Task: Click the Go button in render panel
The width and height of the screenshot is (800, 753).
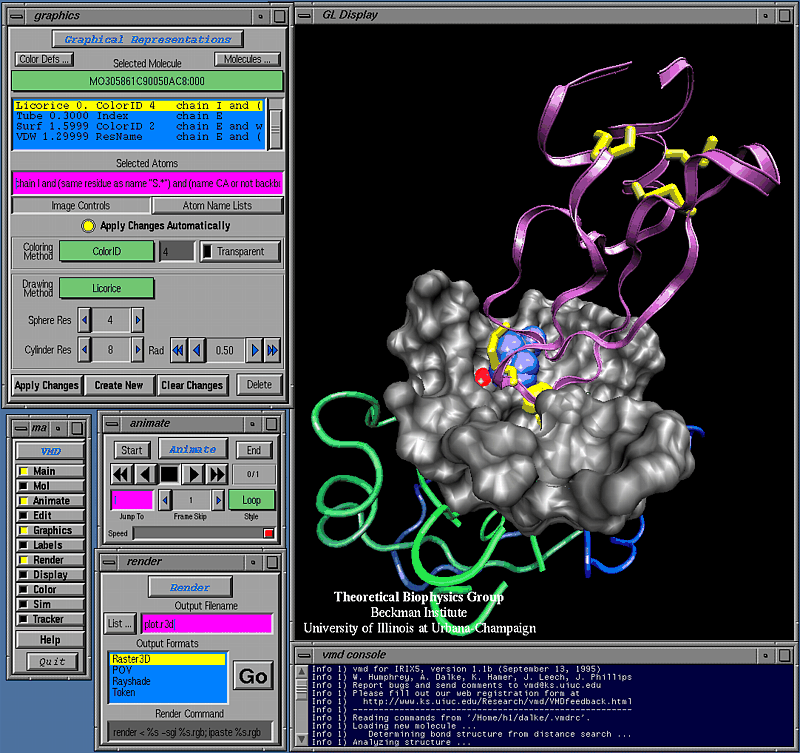Action: click(253, 677)
